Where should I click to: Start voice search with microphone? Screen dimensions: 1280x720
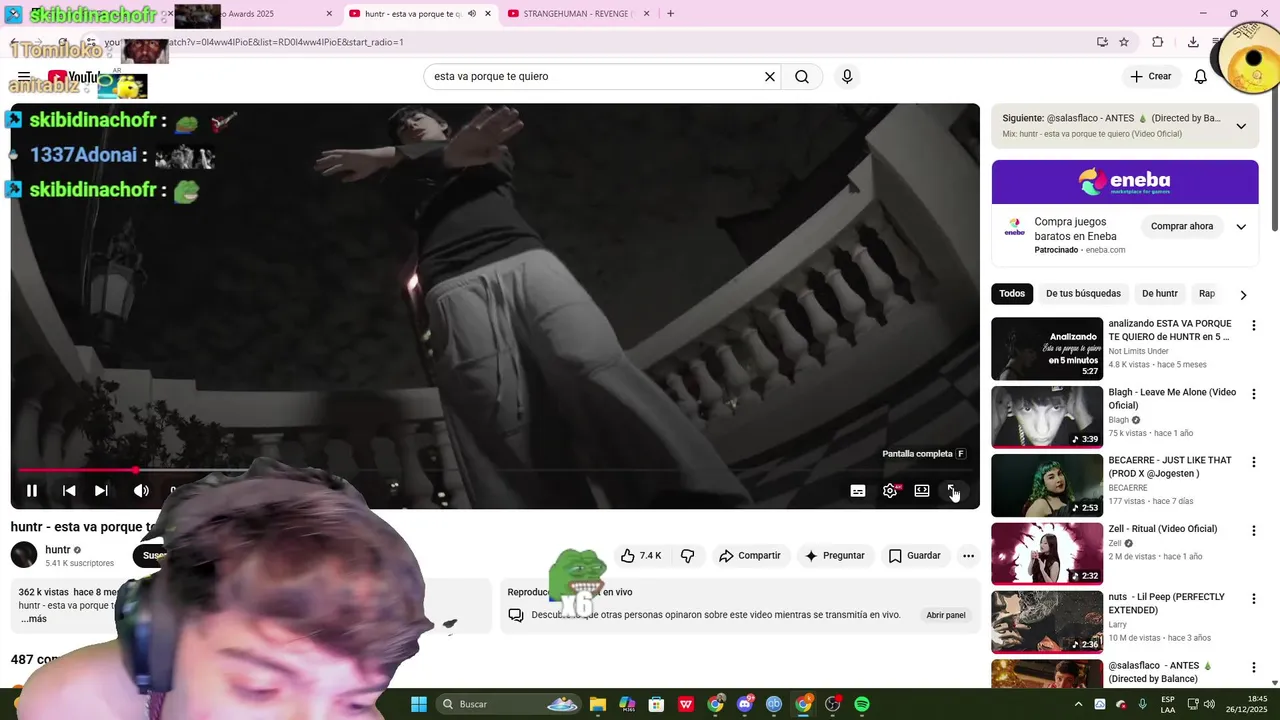(847, 76)
